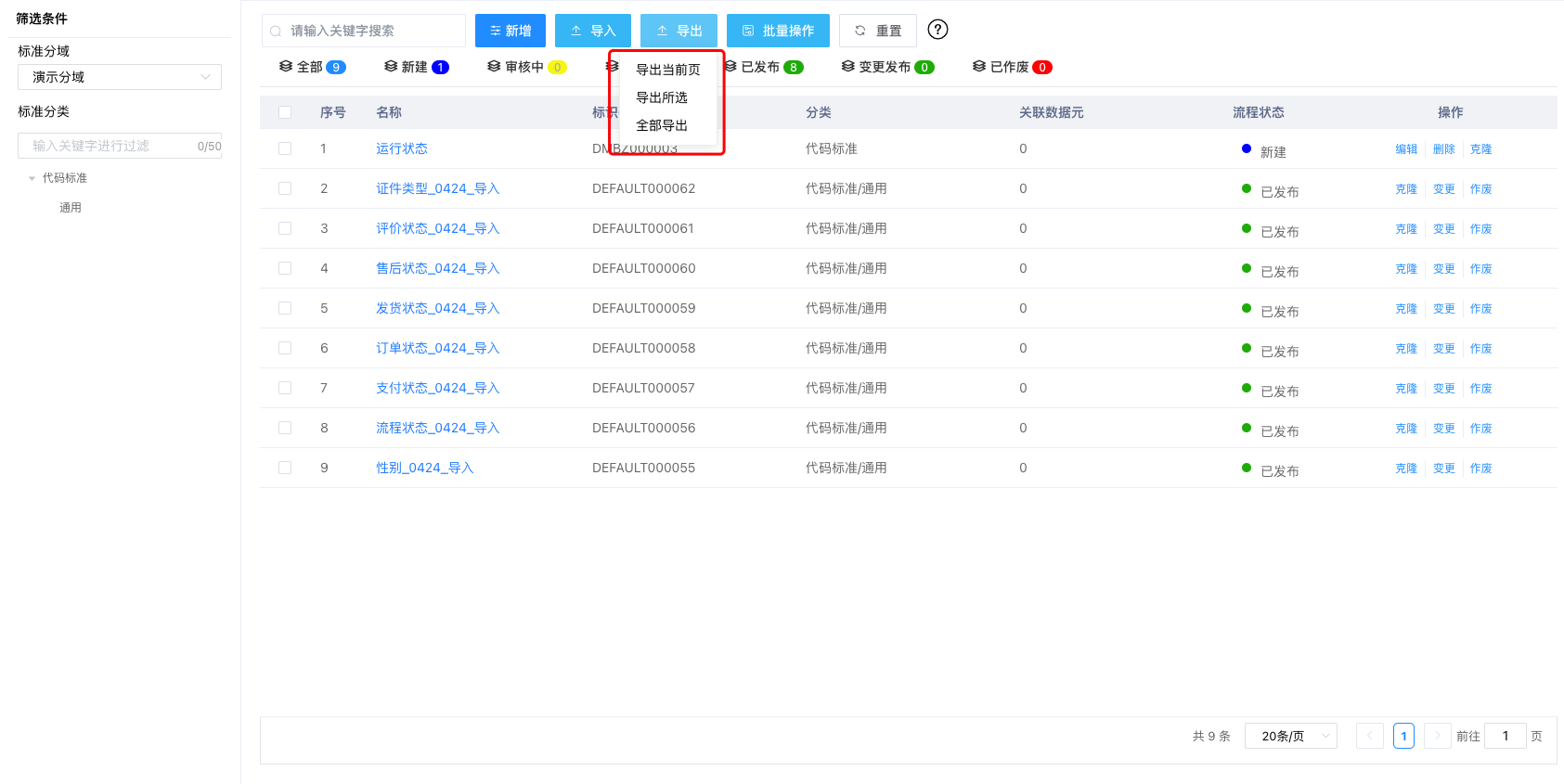Collapse the 代码标准 tree node

pos(32,178)
